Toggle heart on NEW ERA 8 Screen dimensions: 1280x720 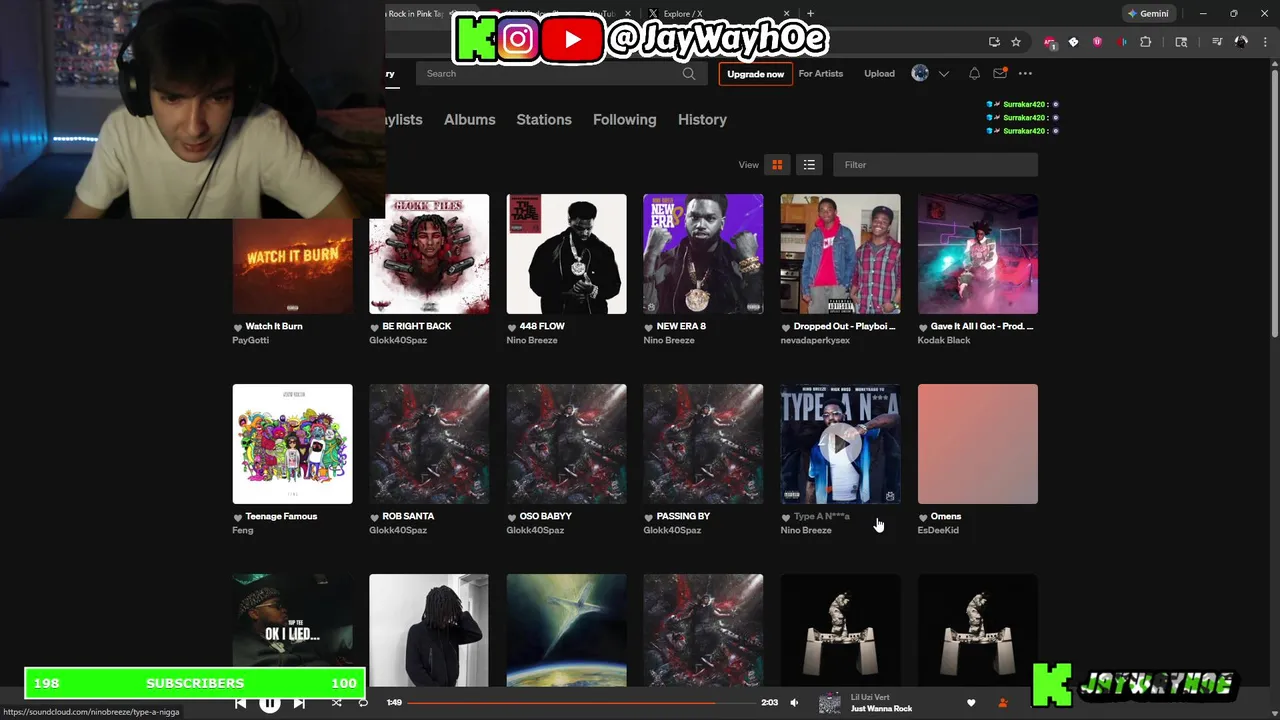(649, 327)
